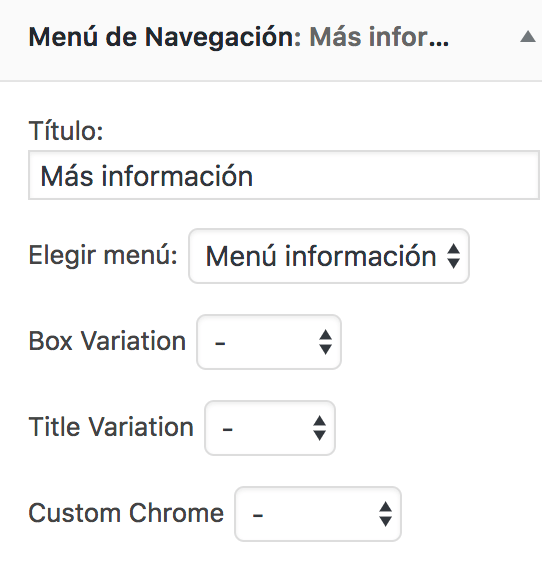Viewport: 542px width, 576px height.
Task: Click the Custom Chrome select arrows
Action: click(385, 514)
